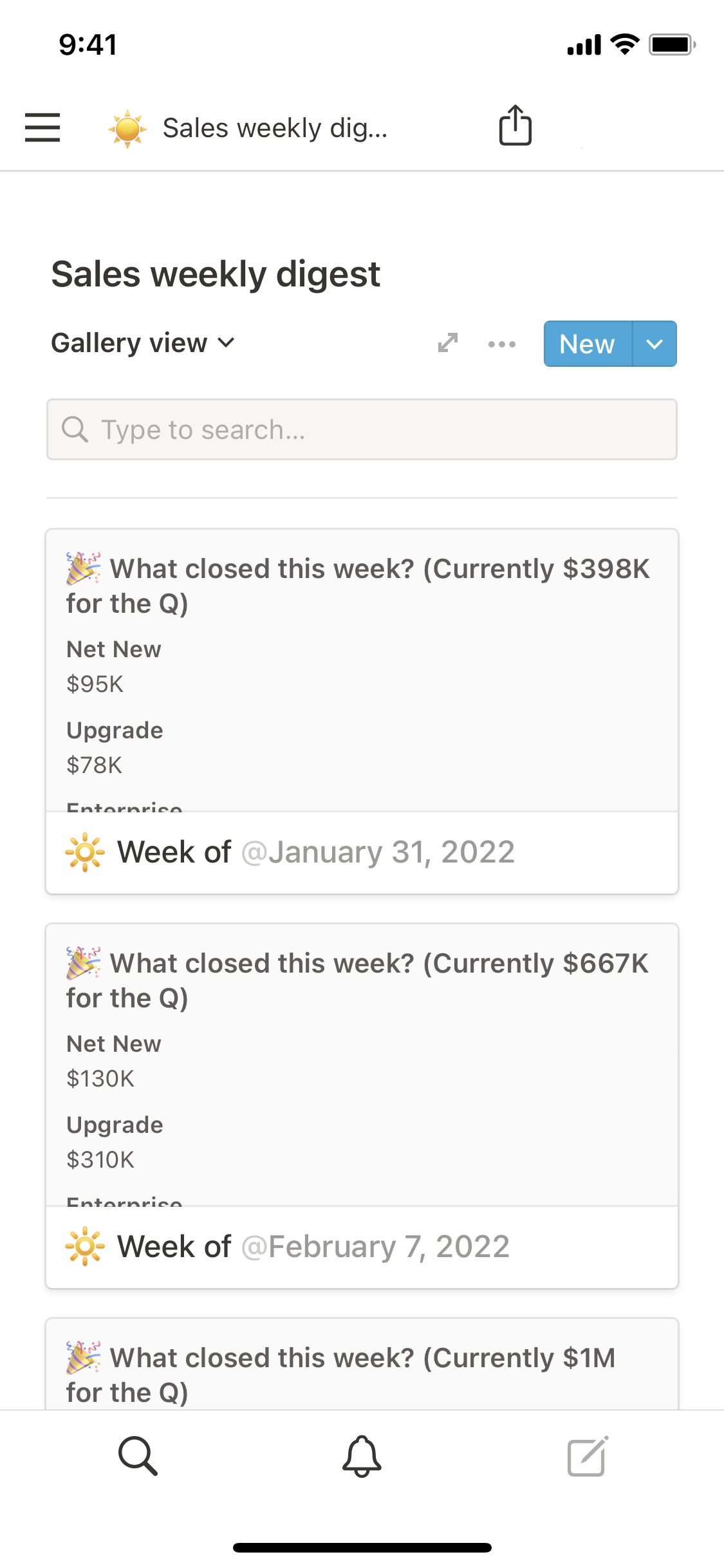This screenshot has height=1568, width=724.
Task: Tap the compose new page icon
Action: 587,1455
